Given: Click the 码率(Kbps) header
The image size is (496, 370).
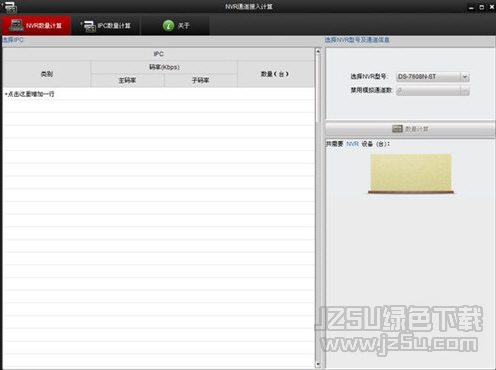Looking at the screenshot, I should (x=164, y=67).
